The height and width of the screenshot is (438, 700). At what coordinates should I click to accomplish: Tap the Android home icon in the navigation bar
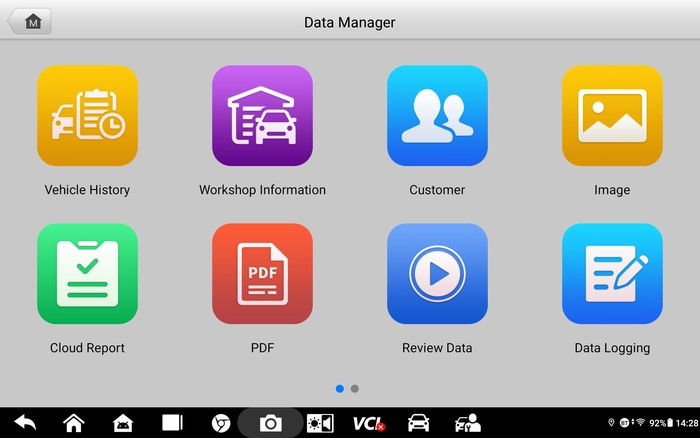74,423
